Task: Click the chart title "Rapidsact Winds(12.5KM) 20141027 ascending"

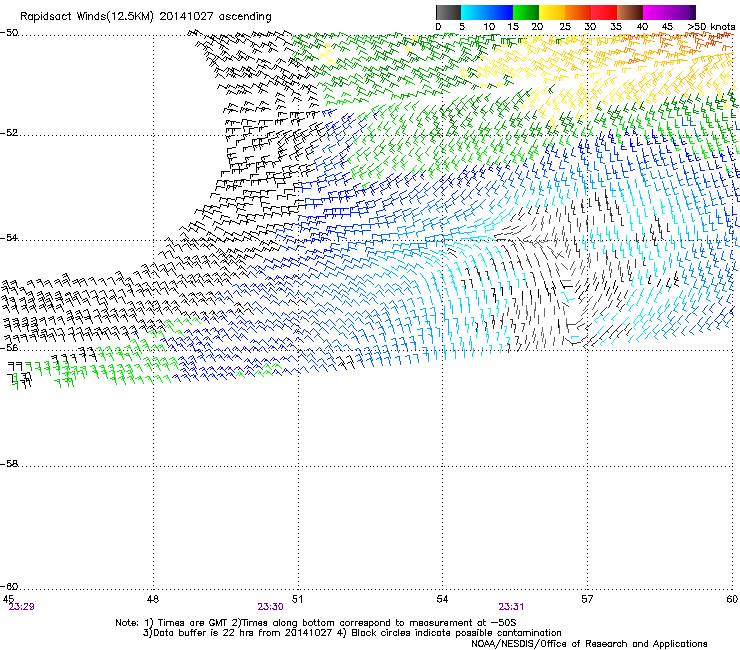Action: [x=146, y=17]
